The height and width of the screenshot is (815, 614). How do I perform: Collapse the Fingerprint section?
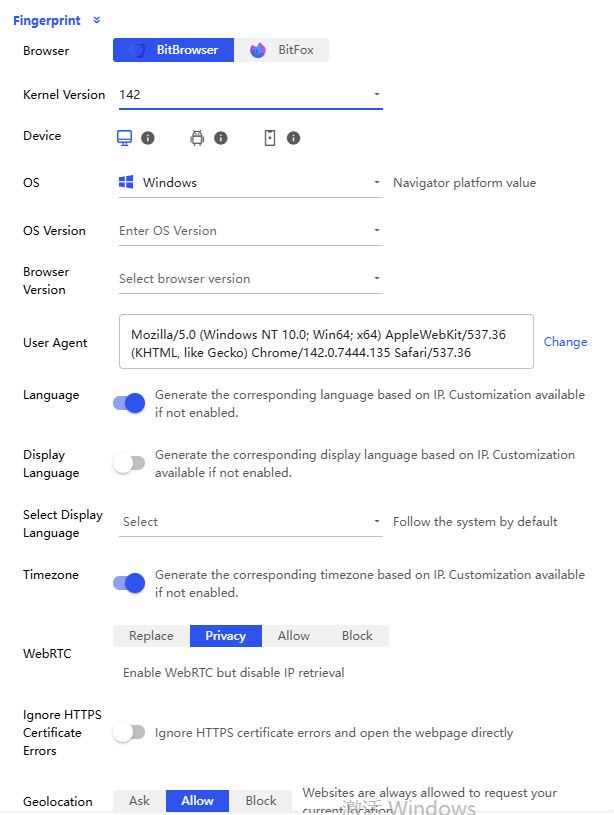95,19
